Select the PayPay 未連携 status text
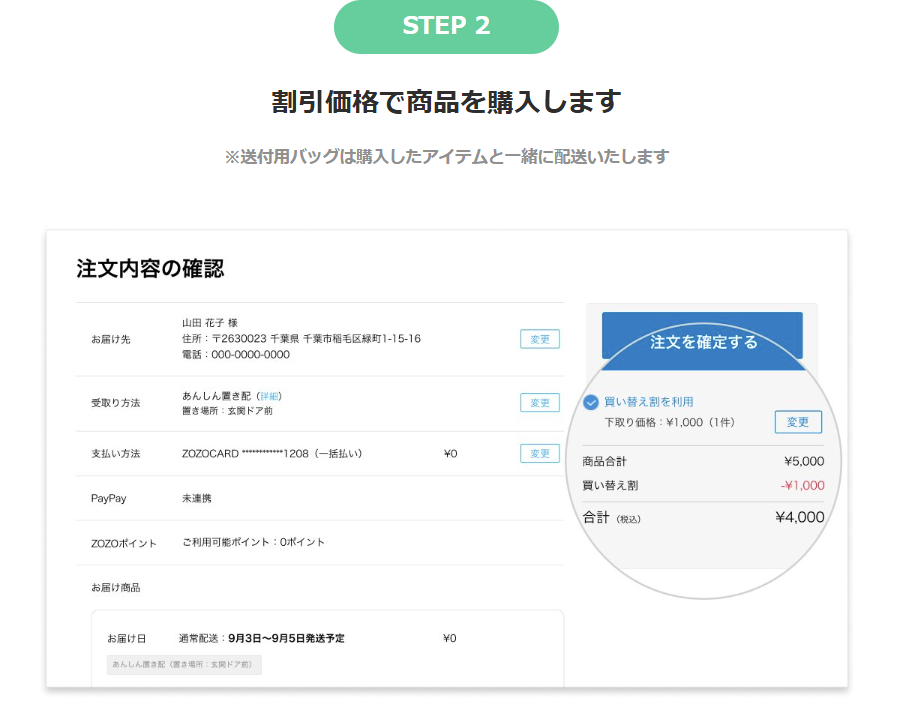This screenshot has width=904, height=720. pos(196,498)
